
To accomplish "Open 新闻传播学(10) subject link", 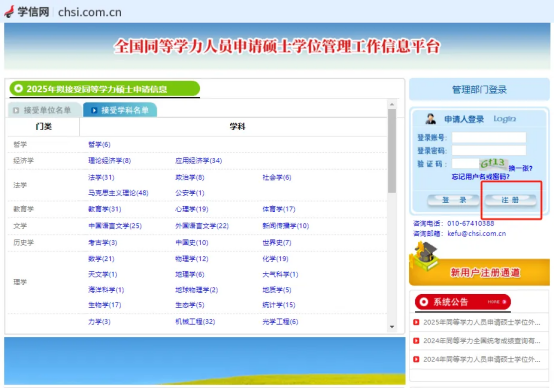I will [285, 226].
